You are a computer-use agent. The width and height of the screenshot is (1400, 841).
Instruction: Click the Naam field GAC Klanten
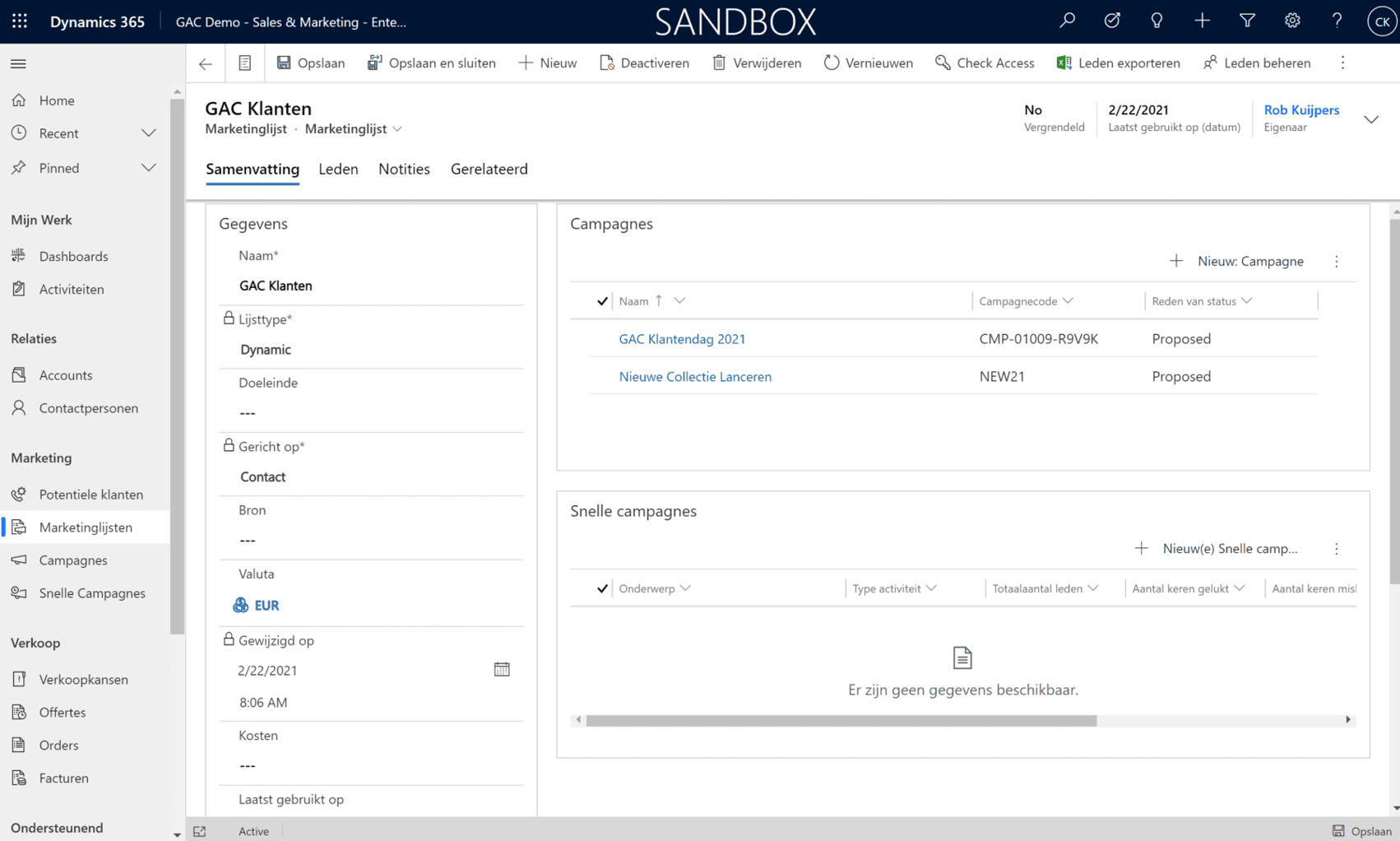[372, 286]
